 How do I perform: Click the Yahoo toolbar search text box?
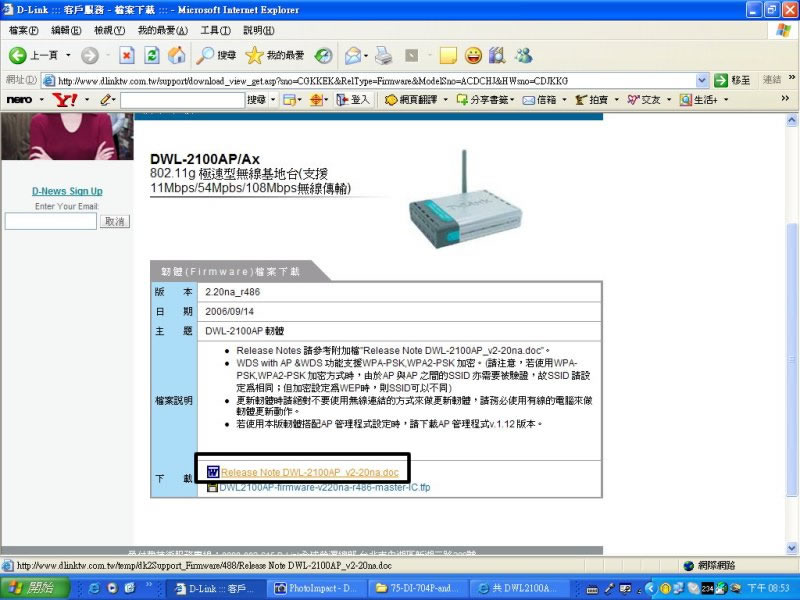(x=183, y=99)
